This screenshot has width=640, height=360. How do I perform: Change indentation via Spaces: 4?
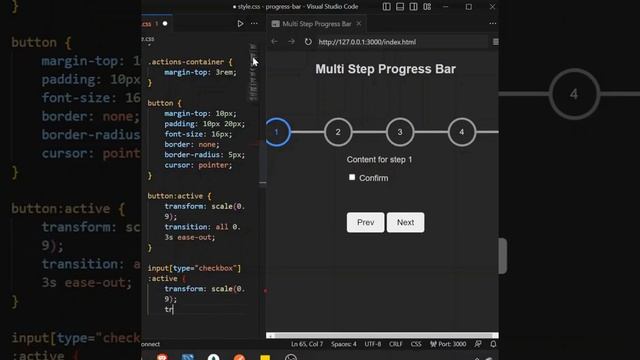click(x=344, y=344)
